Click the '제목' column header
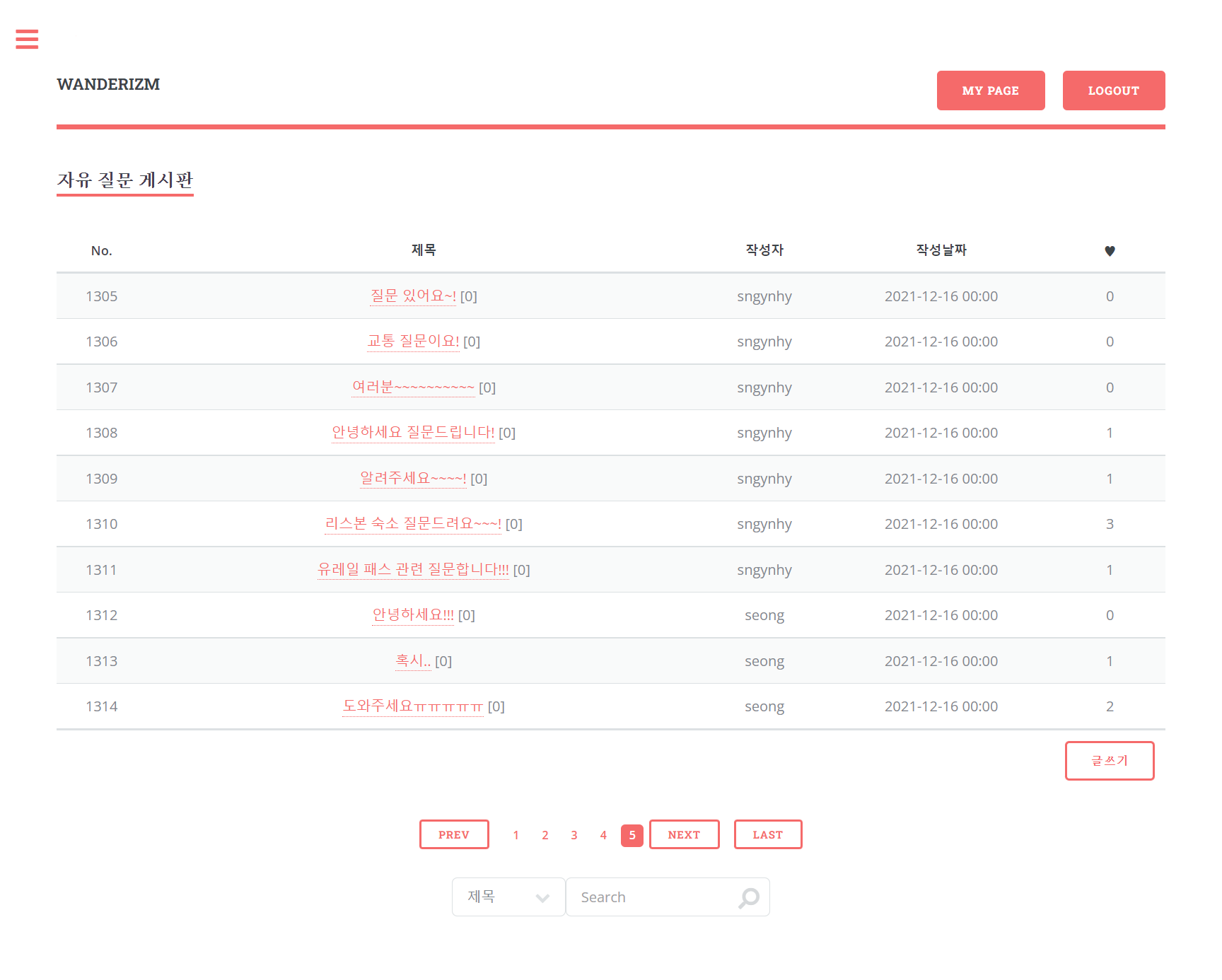Image resolution: width=1222 pixels, height=980 pixels. pos(424,250)
